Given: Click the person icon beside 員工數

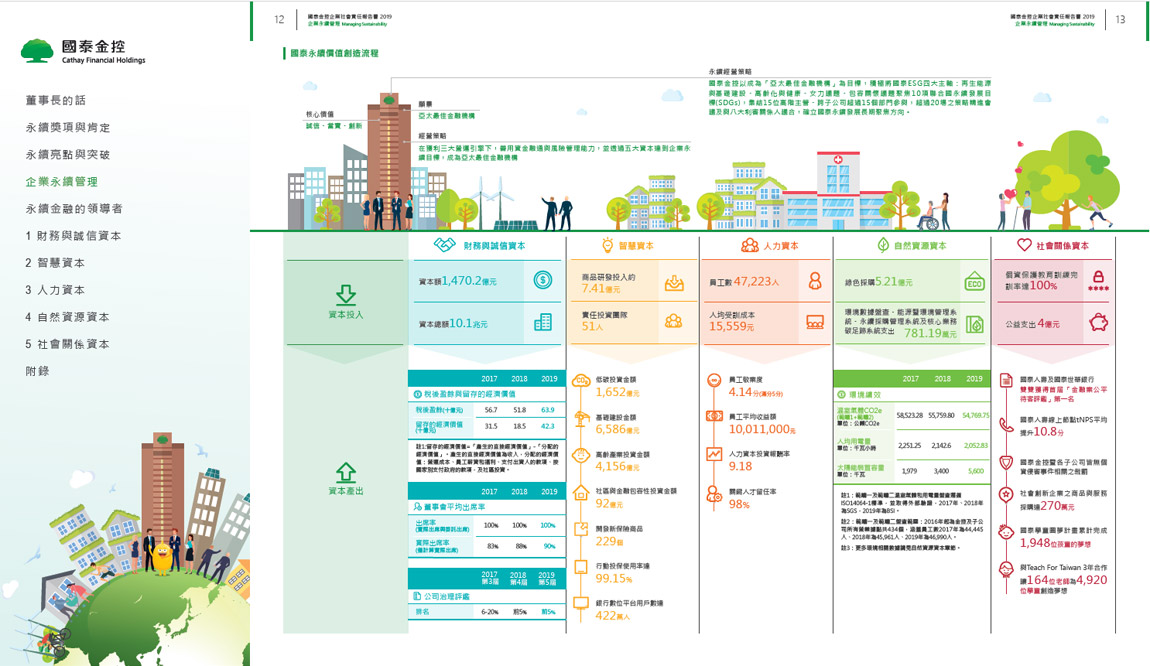Looking at the screenshot, I should tap(814, 281).
